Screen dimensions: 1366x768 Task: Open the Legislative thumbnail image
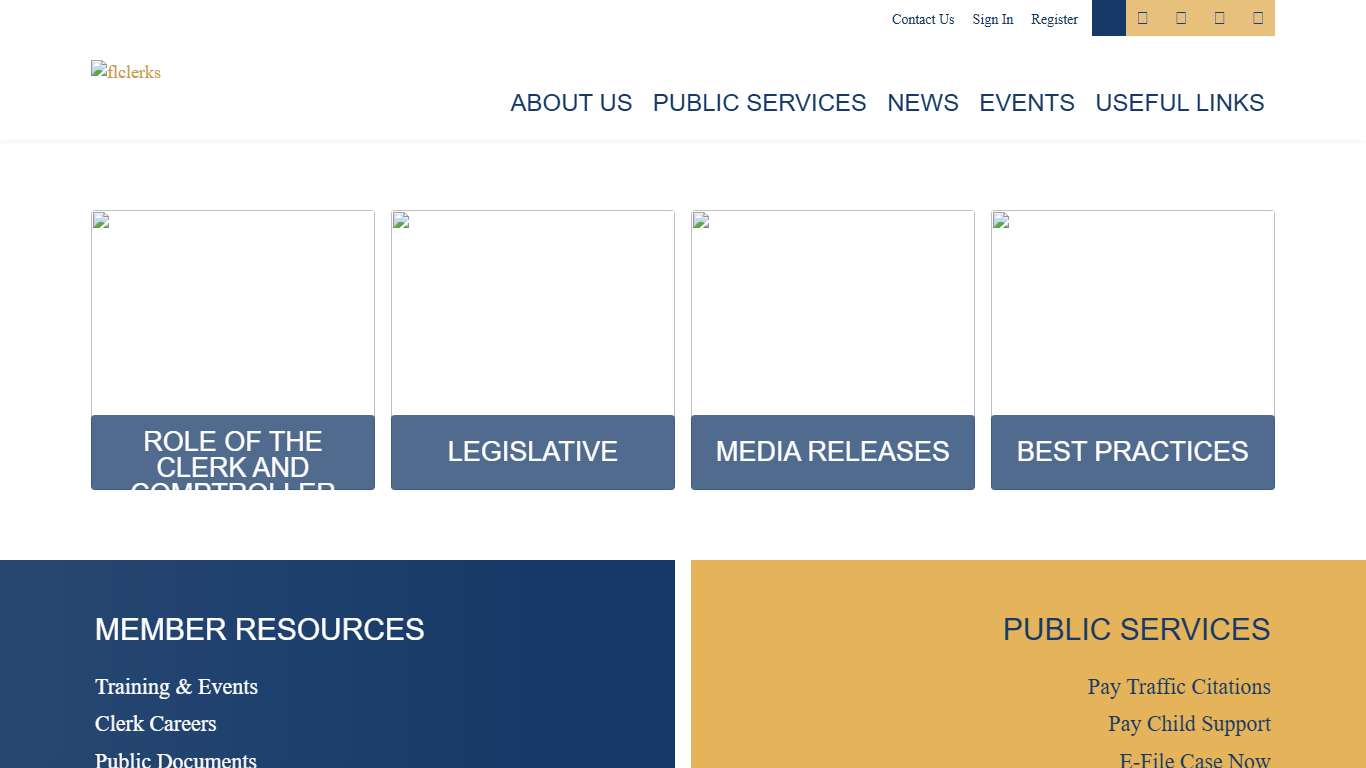[532, 310]
